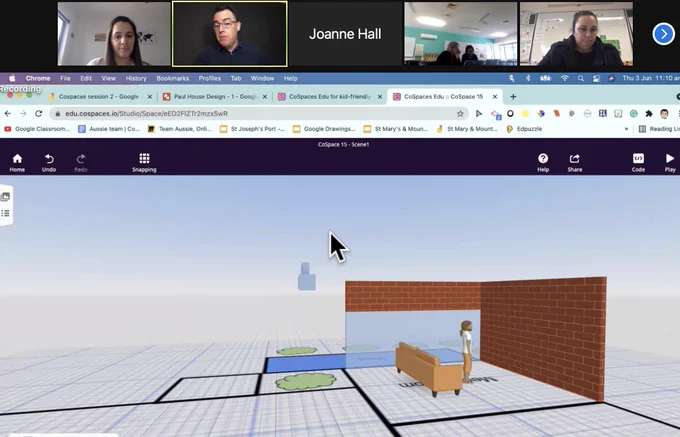Image resolution: width=680 pixels, height=437 pixels.
Task: Close the Paul House Design tab
Action: pos(265,97)
